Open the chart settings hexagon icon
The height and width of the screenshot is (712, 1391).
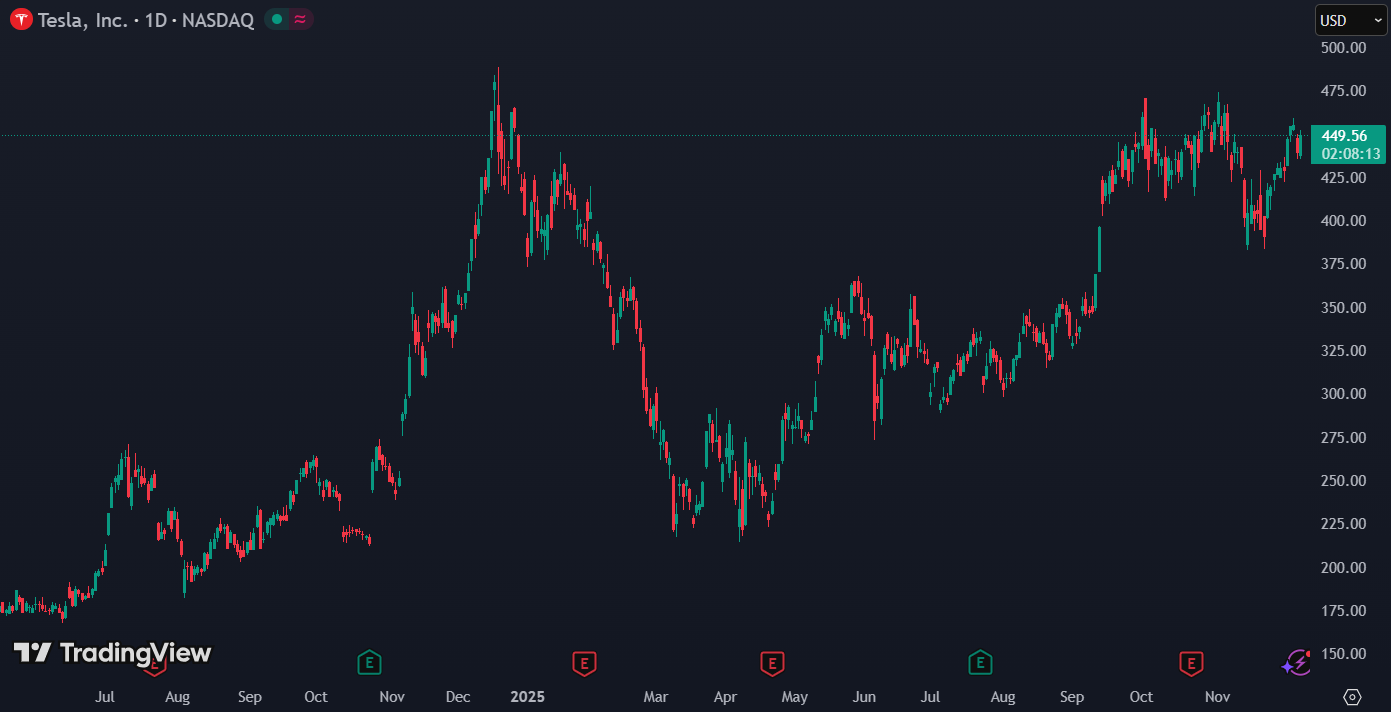(x=1352, y=696)
